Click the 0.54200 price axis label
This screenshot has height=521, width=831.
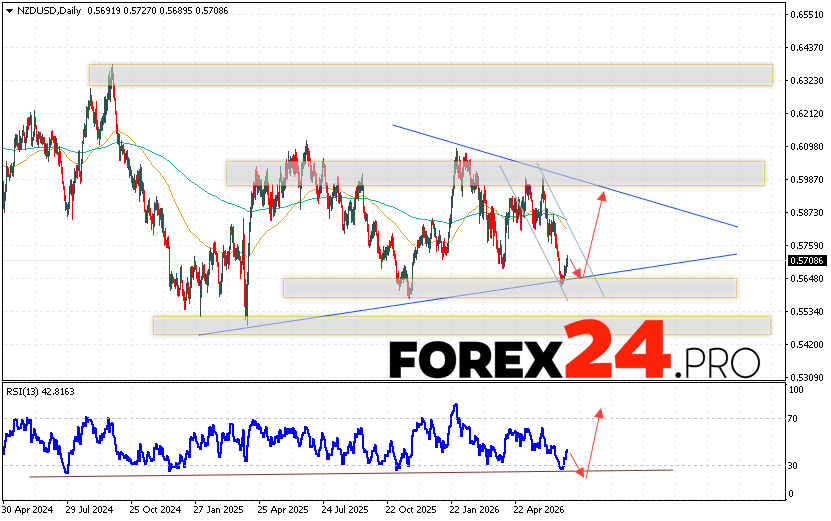tap(807, 345)
